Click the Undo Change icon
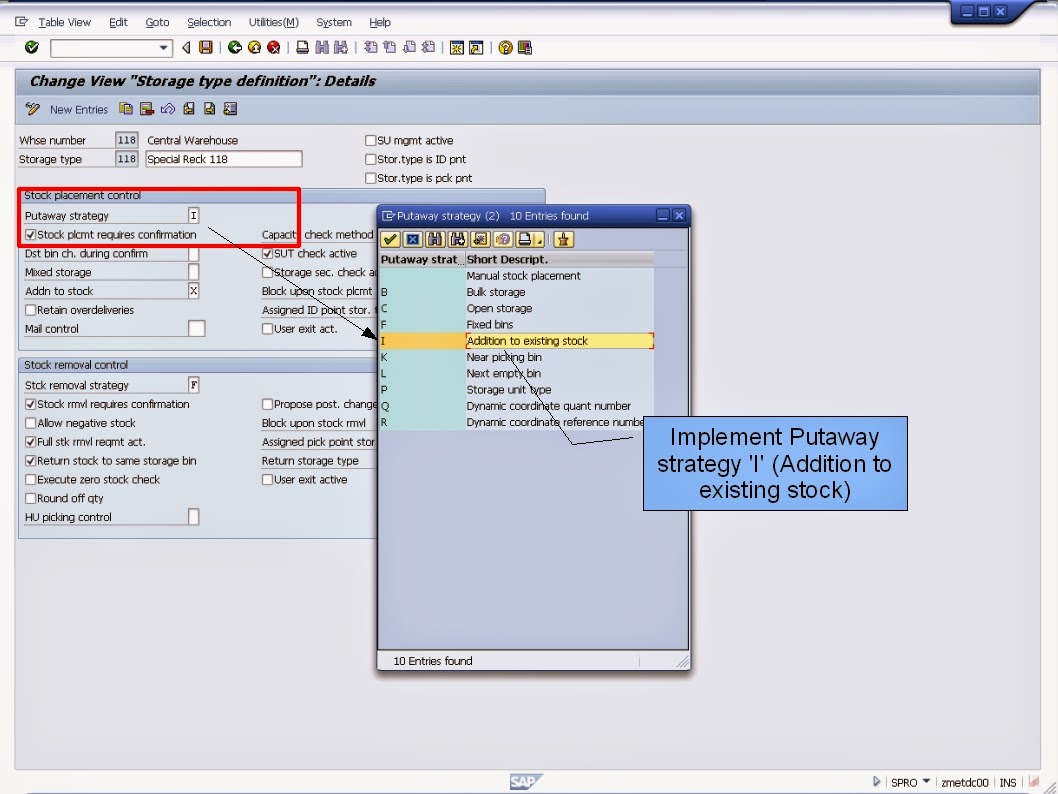This screenshot has width=1058, height=794. 167,109
